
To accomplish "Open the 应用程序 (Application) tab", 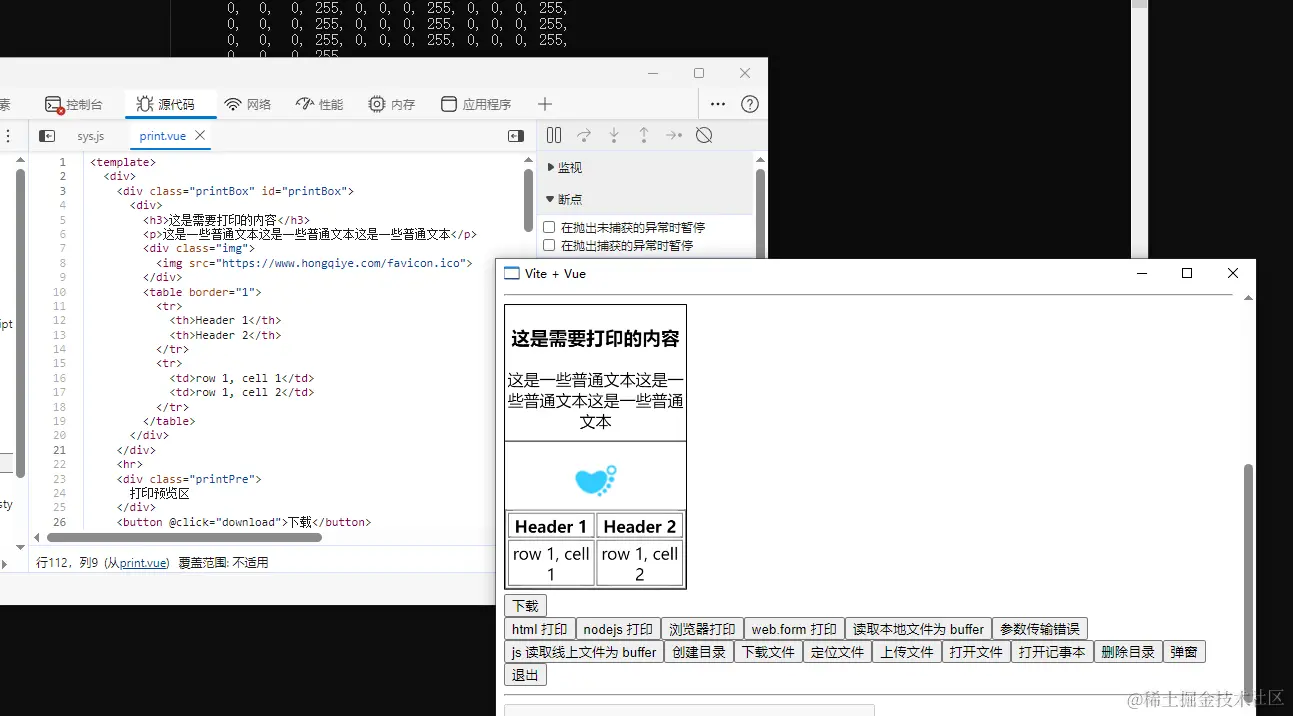I will tap(476, 104).
